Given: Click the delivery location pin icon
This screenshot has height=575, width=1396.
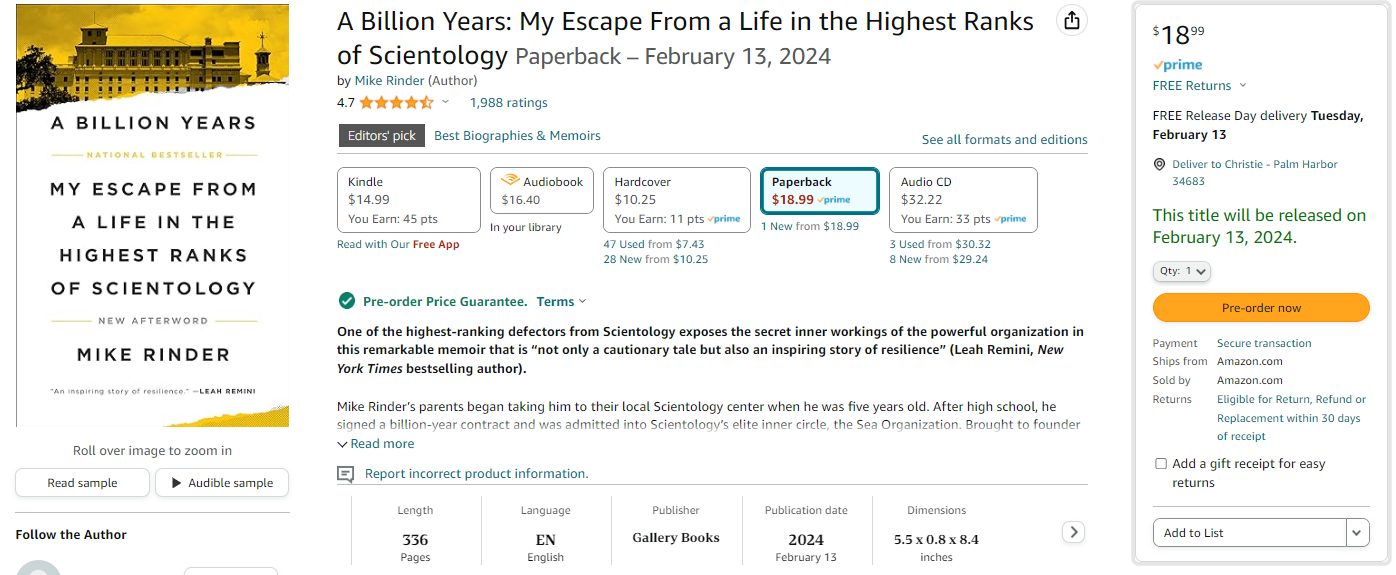Looking at the screenshot, I should 1159,164.
